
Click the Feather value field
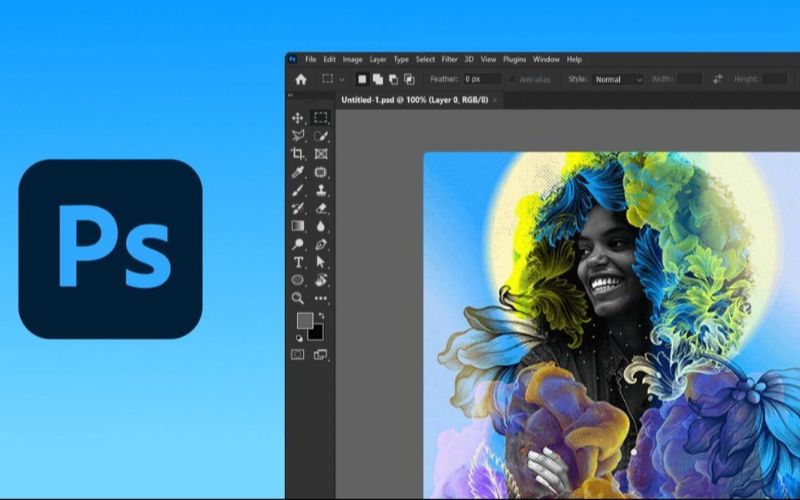pos(483,79)
